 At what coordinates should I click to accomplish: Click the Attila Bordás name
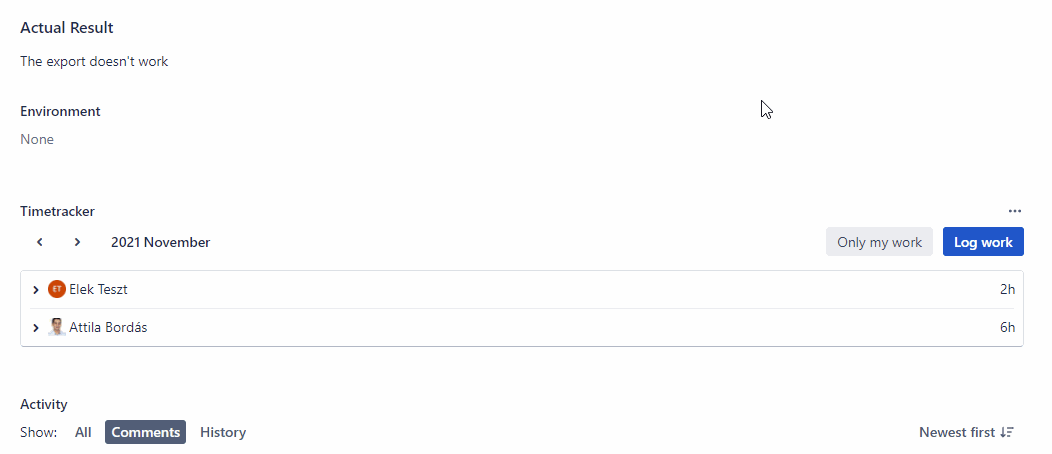pos(108,328)
